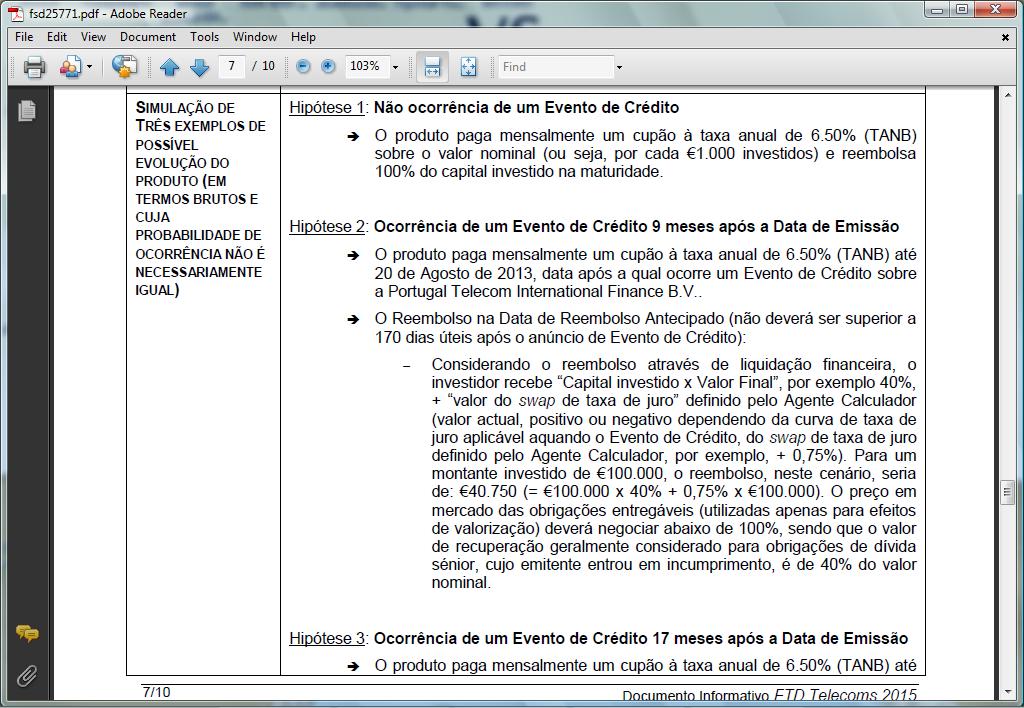Open the Tools menu
The width and height of the screenshot is (1024, 708).
(204, 37)
